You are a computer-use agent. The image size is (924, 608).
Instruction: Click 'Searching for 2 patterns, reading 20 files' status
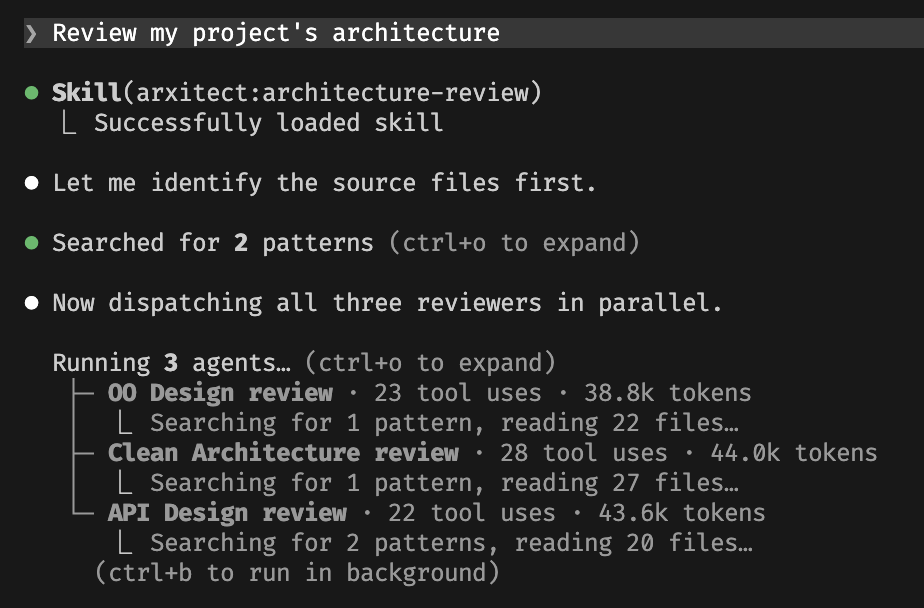click(x=451, y=543)
